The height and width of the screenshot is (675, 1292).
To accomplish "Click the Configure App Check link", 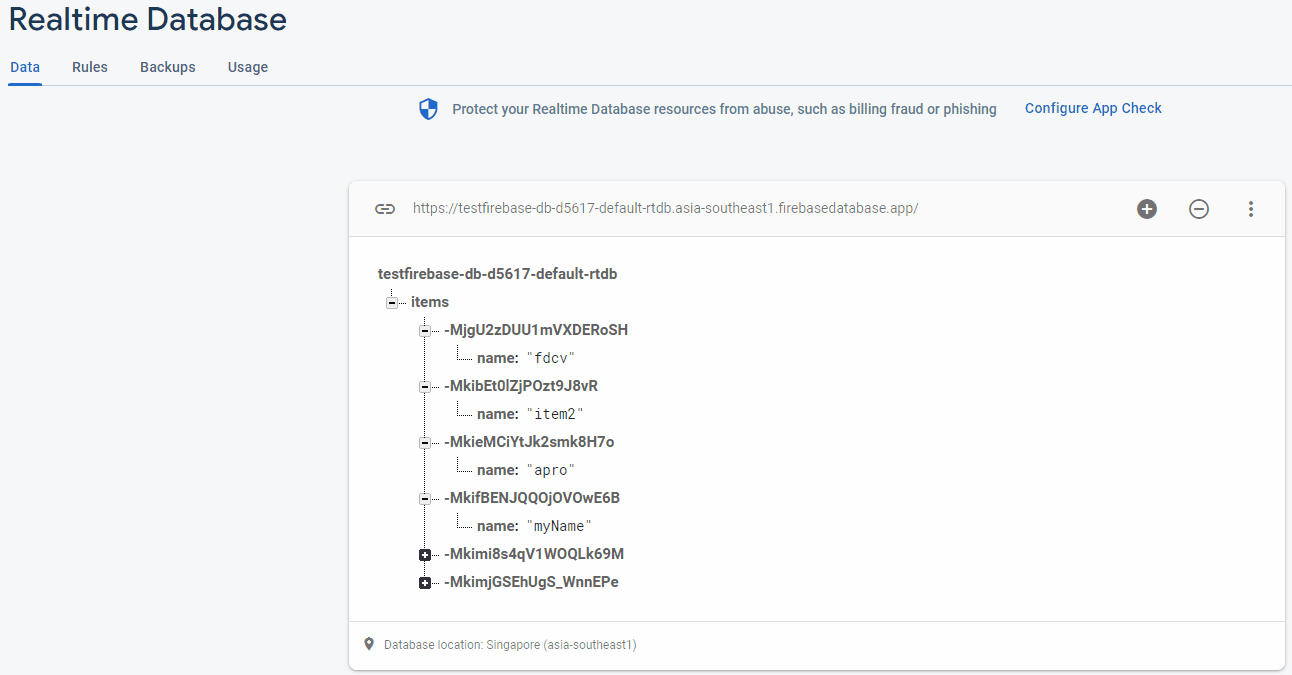I will [1093, 108].
